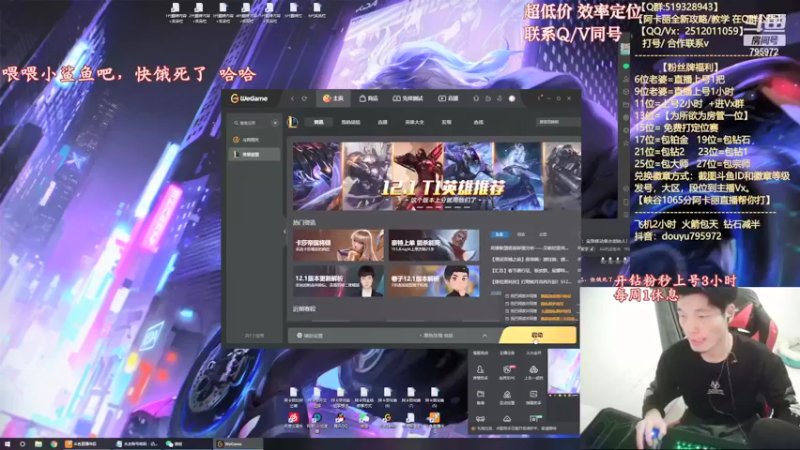This screenshot has height=450, width=800.
Task: Select the 资讯 news sub-tab
Action: pyautogui.click(x=318, y=122)
